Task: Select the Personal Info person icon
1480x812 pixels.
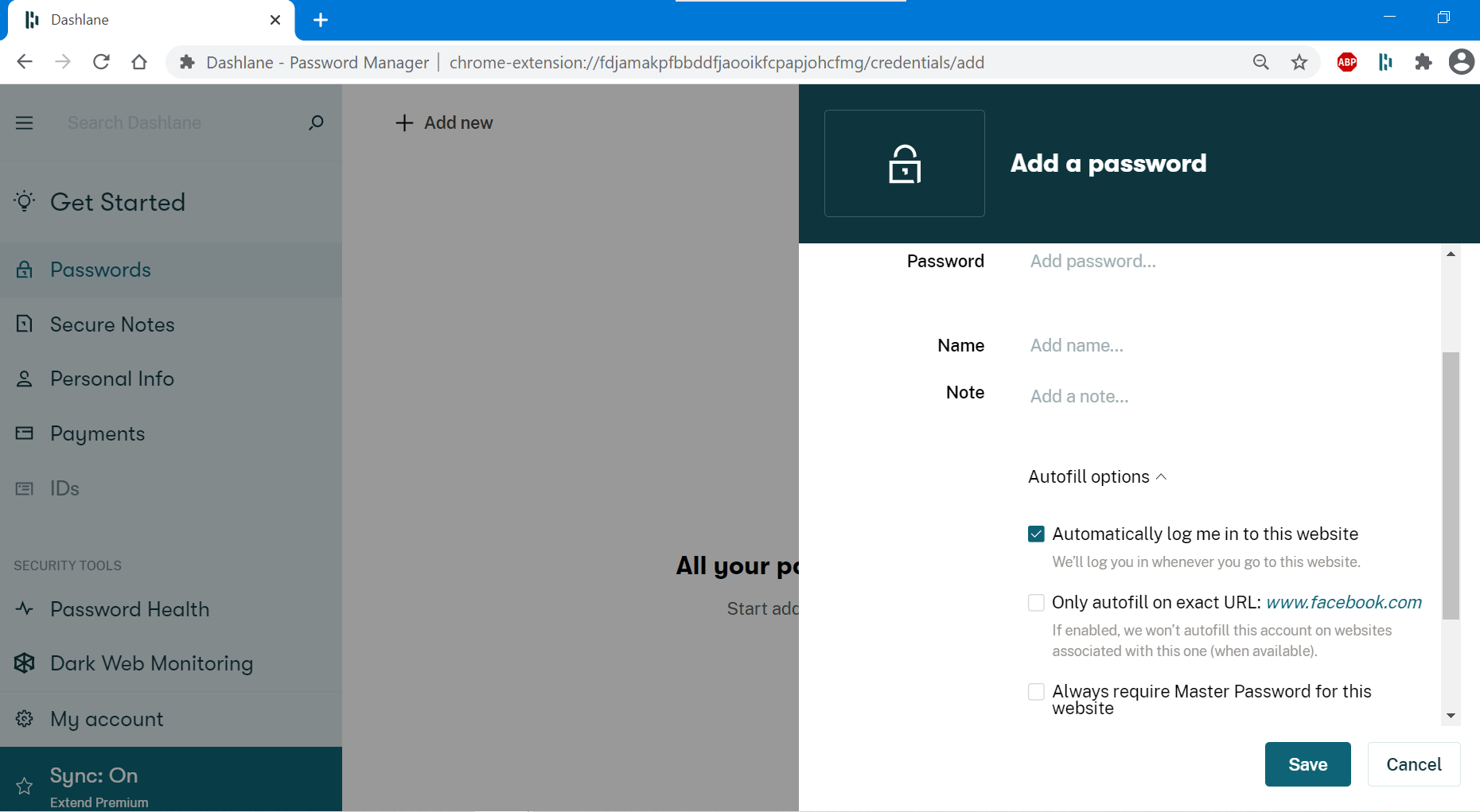Action: click(24, 379)
